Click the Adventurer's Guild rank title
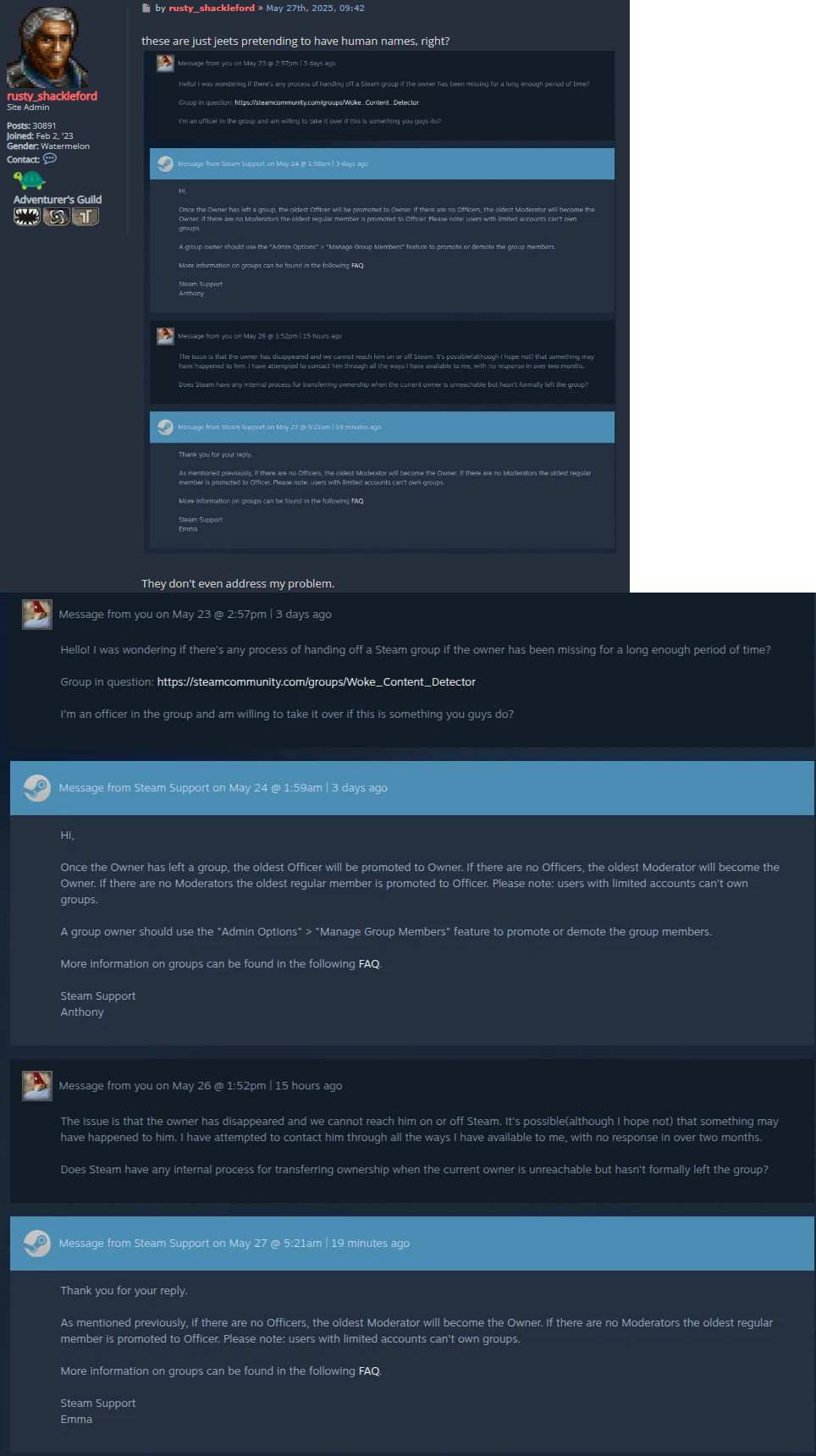This screenshot has height=1456, width=816. coord(58,200)
